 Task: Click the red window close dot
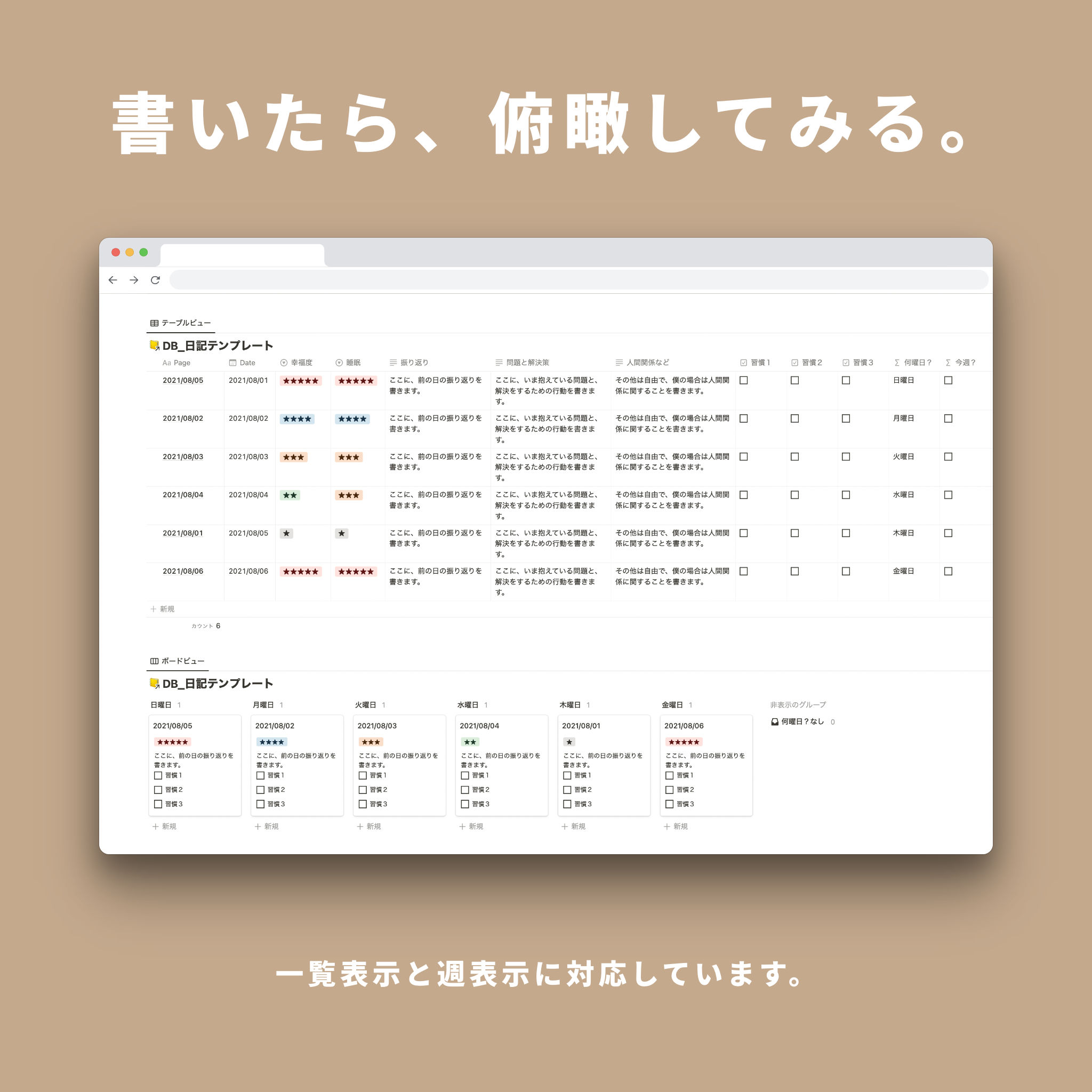point(115,252)
